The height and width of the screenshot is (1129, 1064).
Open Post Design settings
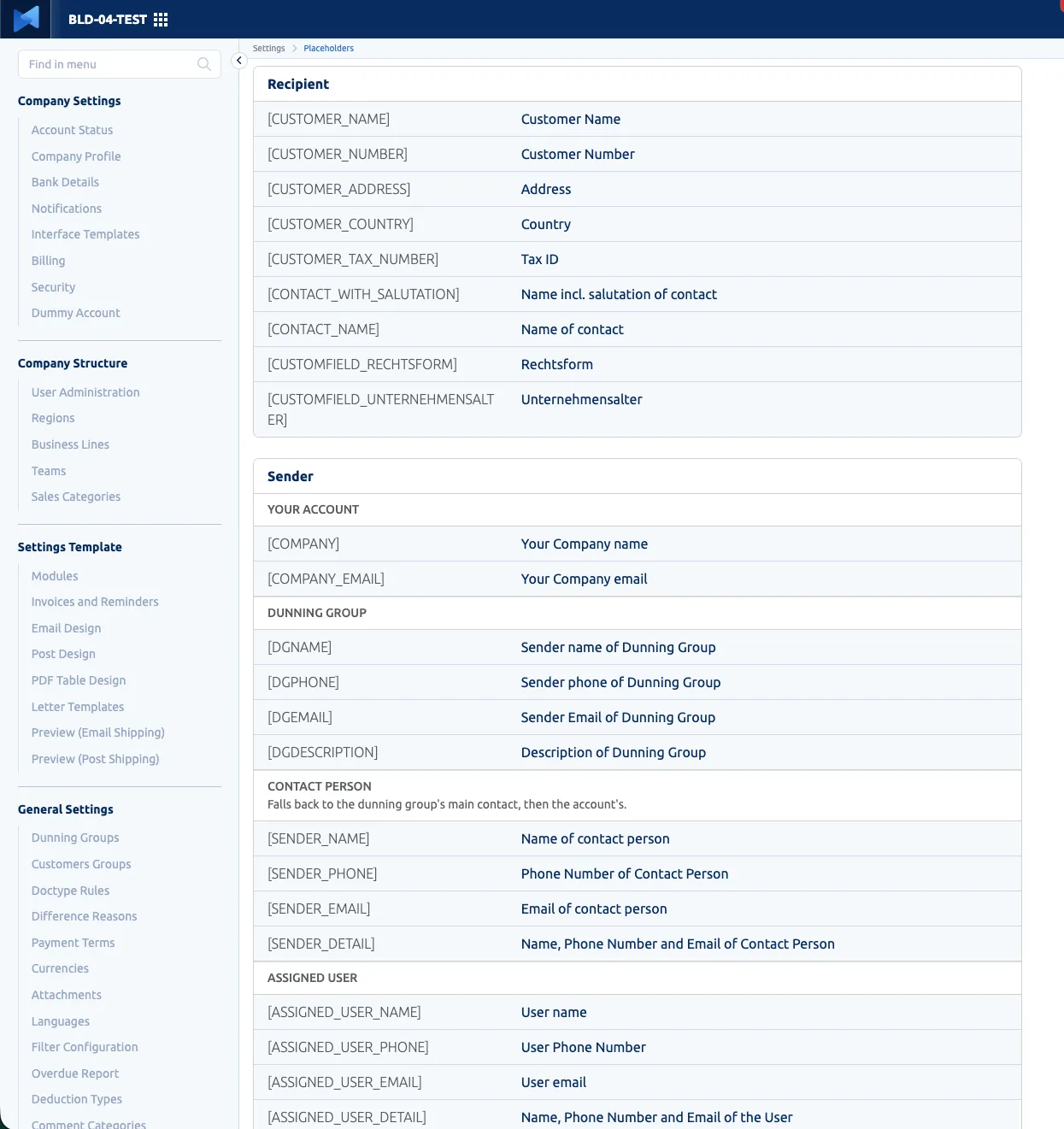point(63,654)
